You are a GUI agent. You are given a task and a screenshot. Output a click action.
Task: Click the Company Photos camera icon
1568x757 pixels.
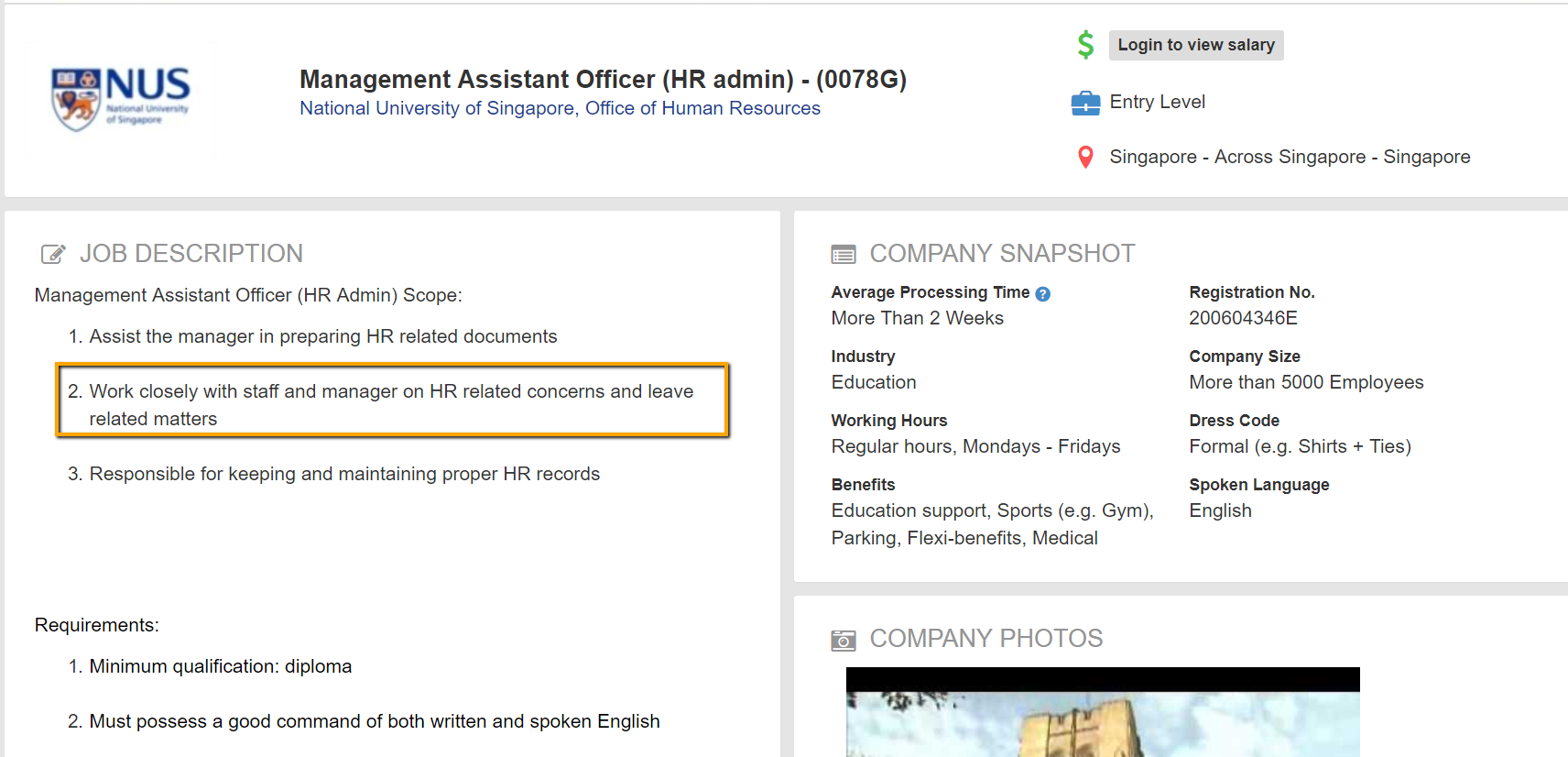click(x=844, y=640)
